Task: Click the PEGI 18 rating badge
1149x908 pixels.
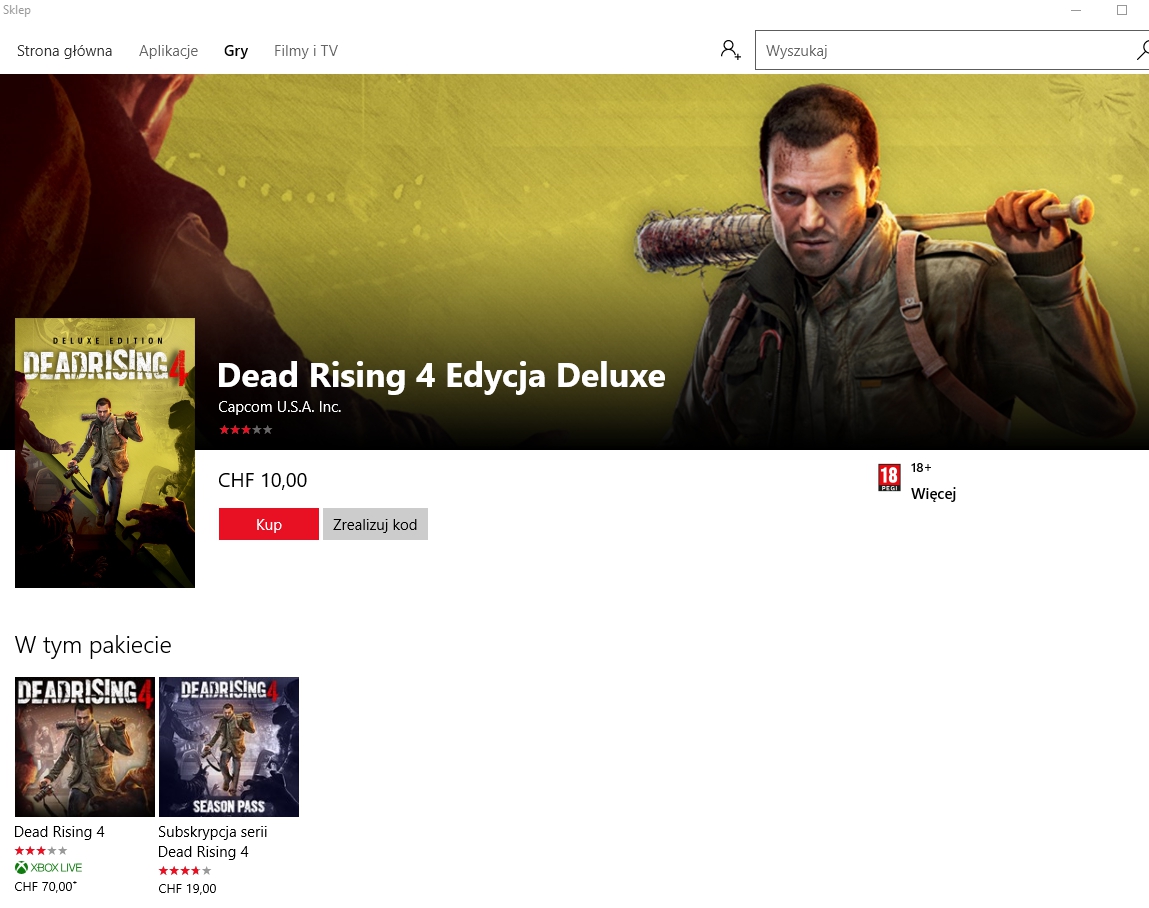Action: 889,478
